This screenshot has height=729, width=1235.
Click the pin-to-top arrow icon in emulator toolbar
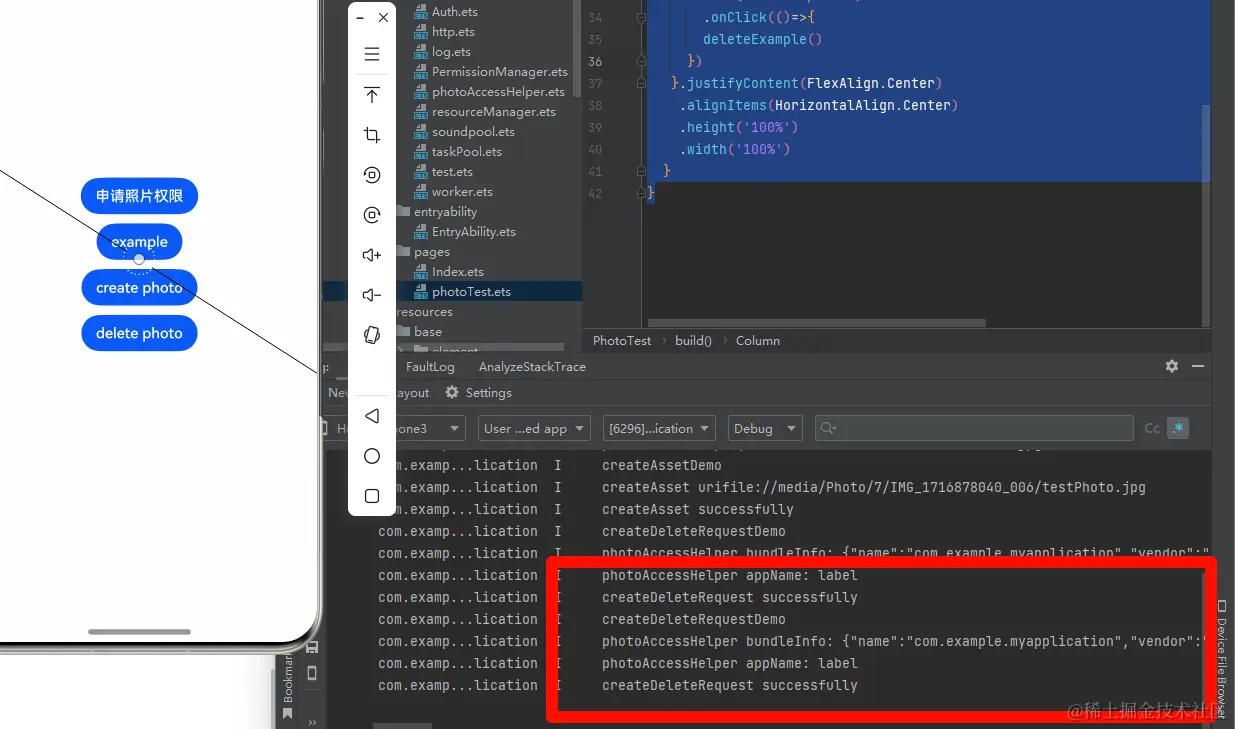tap(372, 95)
